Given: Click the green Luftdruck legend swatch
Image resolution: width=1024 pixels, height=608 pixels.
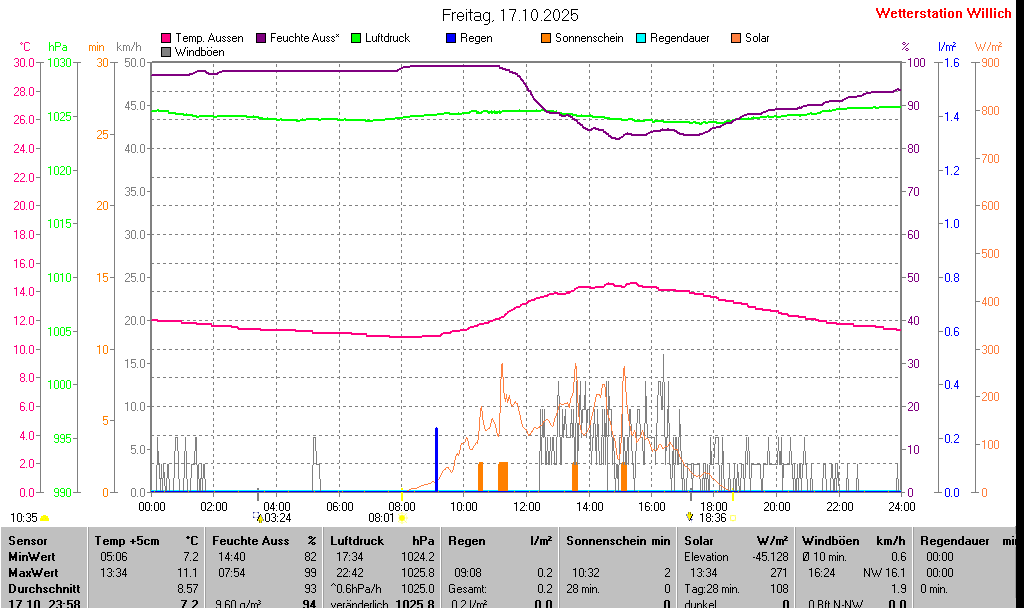Looking at the screenshot, I should pyautogui.click(x=355, y=38).
